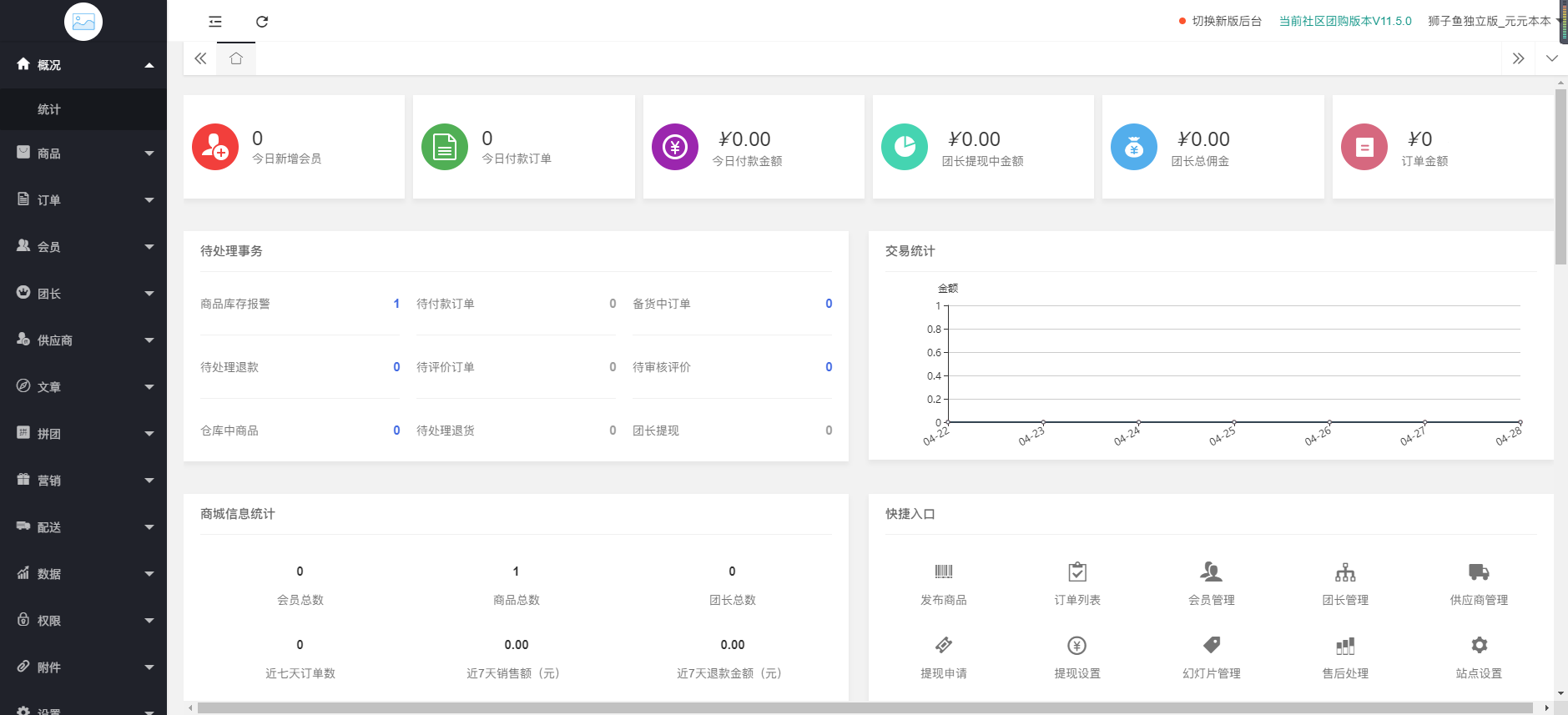
Task: Click the 04-28 data point on chart
Action: [x=1520, y=422]
